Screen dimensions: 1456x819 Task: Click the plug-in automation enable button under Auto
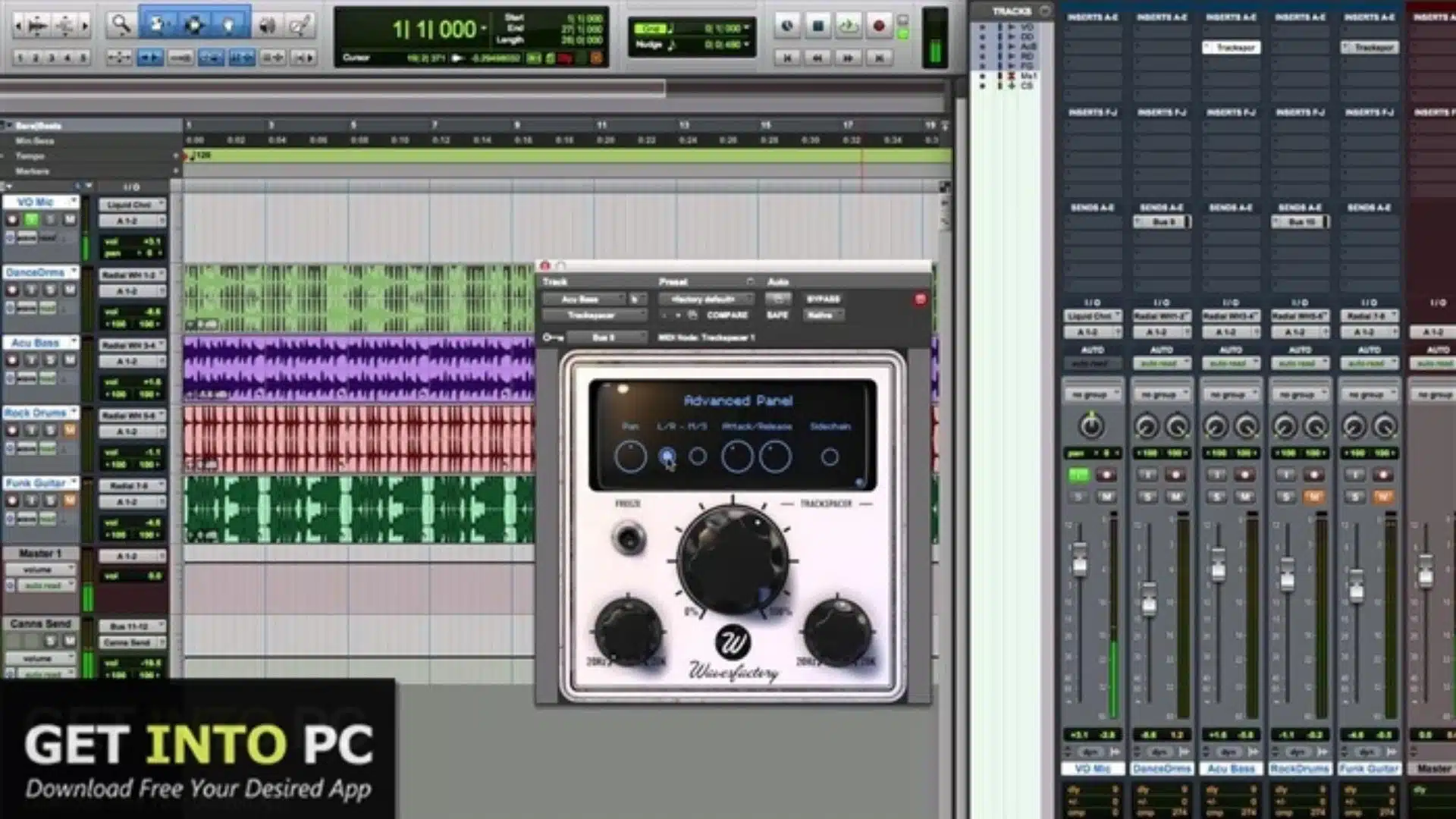(x=778, y=299)
